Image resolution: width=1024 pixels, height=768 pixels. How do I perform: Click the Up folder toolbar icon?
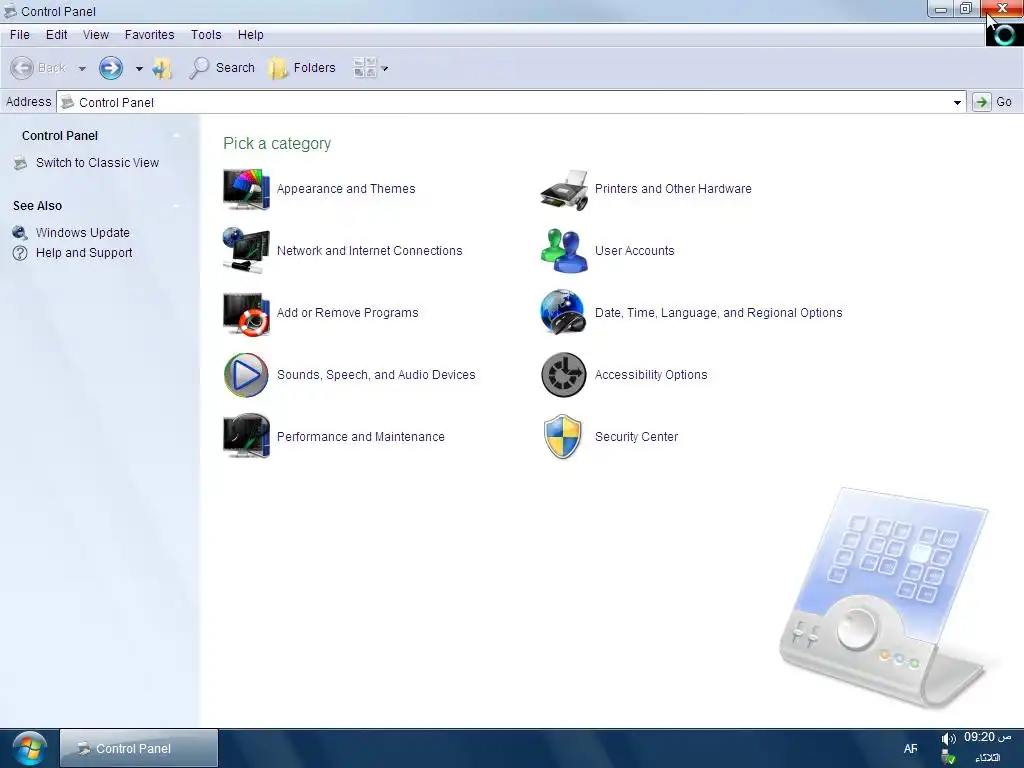(x=162, y=68)
